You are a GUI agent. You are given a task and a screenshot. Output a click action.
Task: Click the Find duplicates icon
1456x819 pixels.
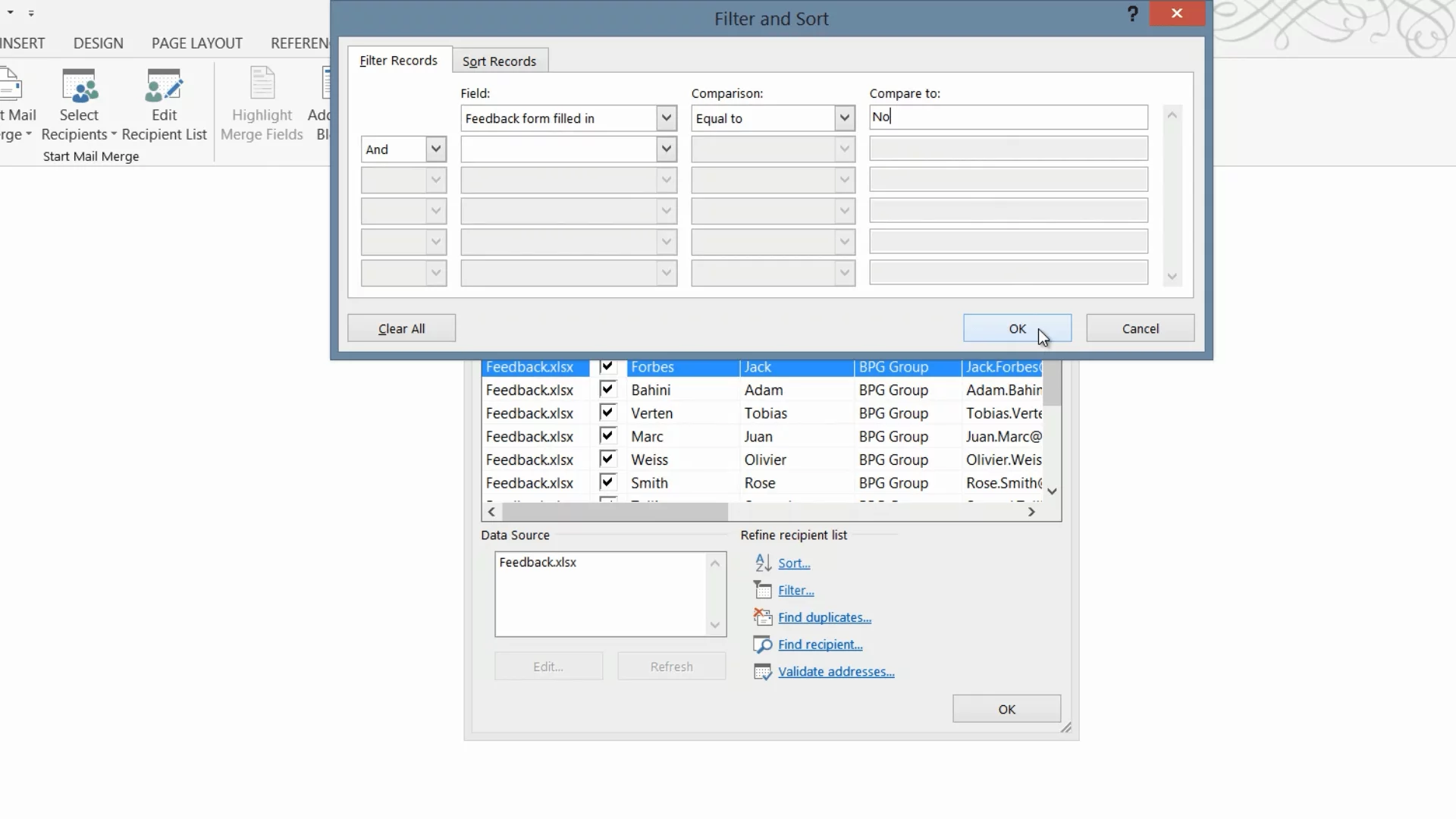pos(763,617)
